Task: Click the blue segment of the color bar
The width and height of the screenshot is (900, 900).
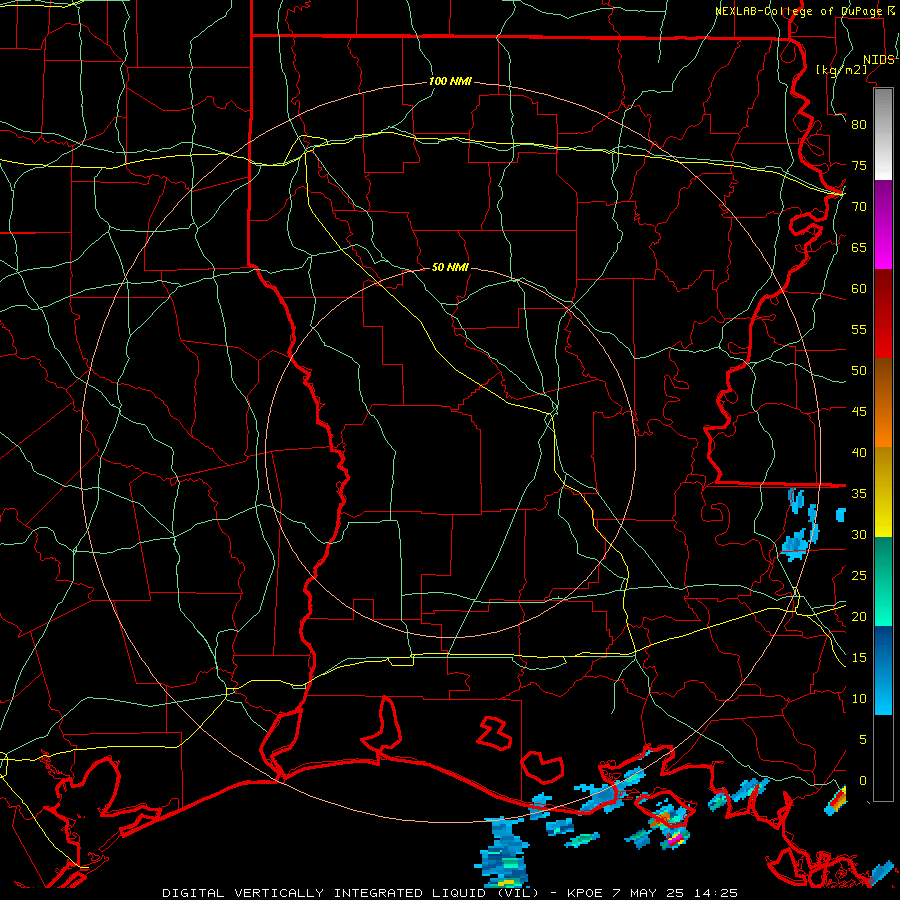Action: (883, 670)
